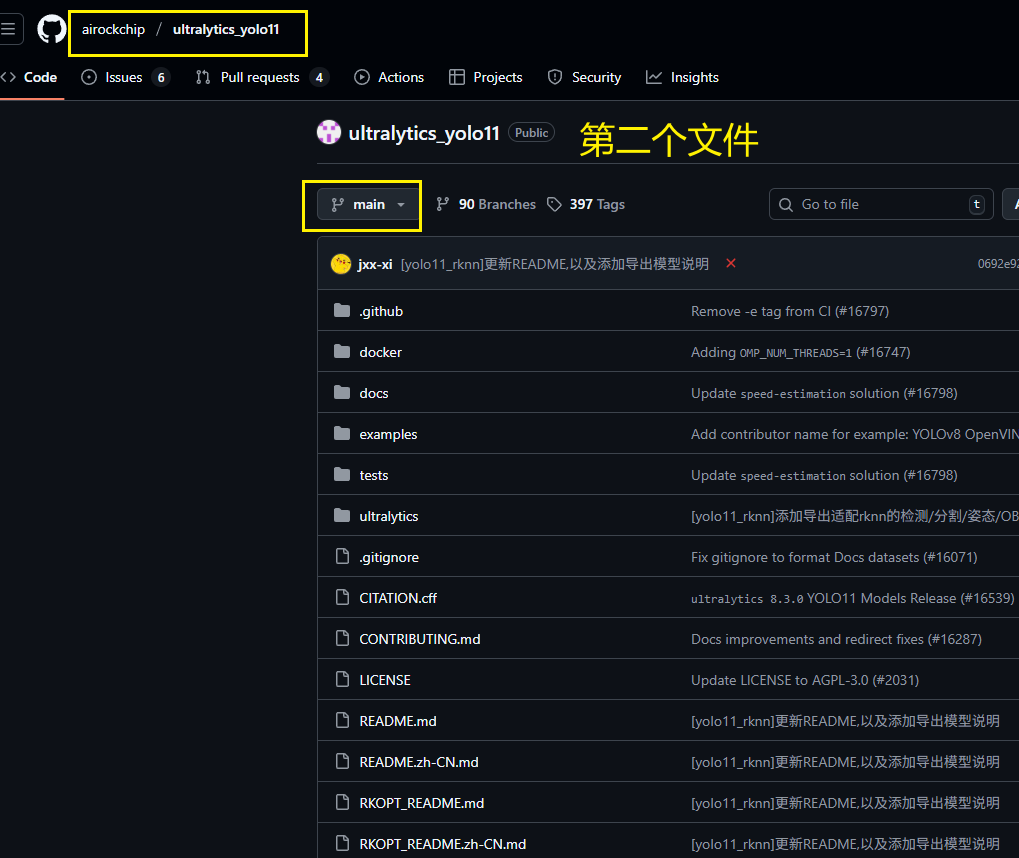Image resolution: width=1019 pixels, height=858 pixels.
Task: Open commit 'Remove -e tag from CI (#16797)'
Action: pos(790,311)
